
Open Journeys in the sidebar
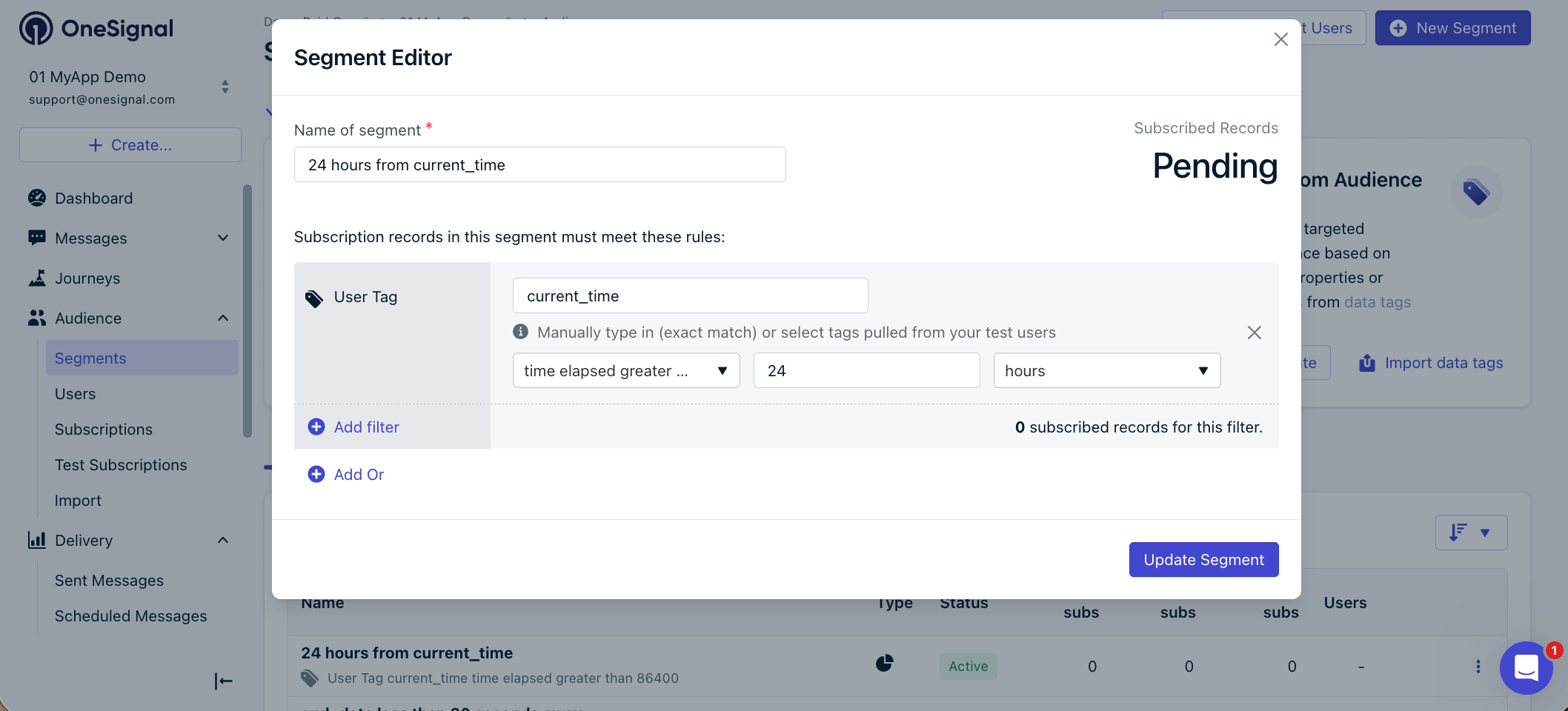pos(87,278)
